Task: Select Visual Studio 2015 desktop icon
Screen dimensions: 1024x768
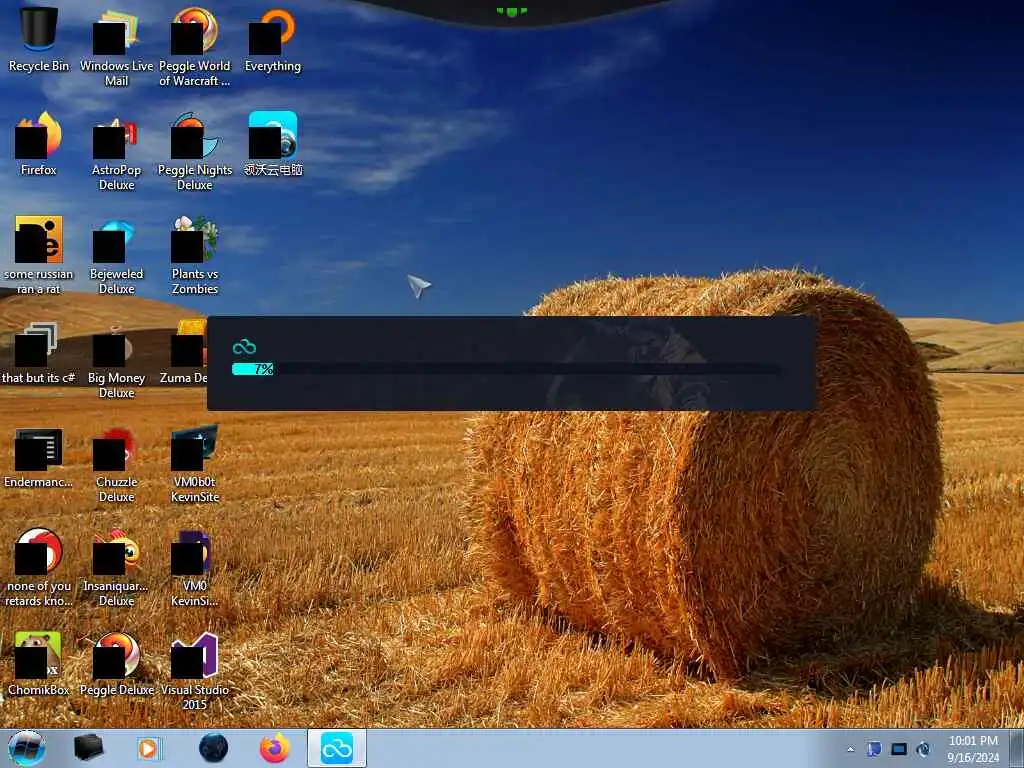Action: click(195, 671)
